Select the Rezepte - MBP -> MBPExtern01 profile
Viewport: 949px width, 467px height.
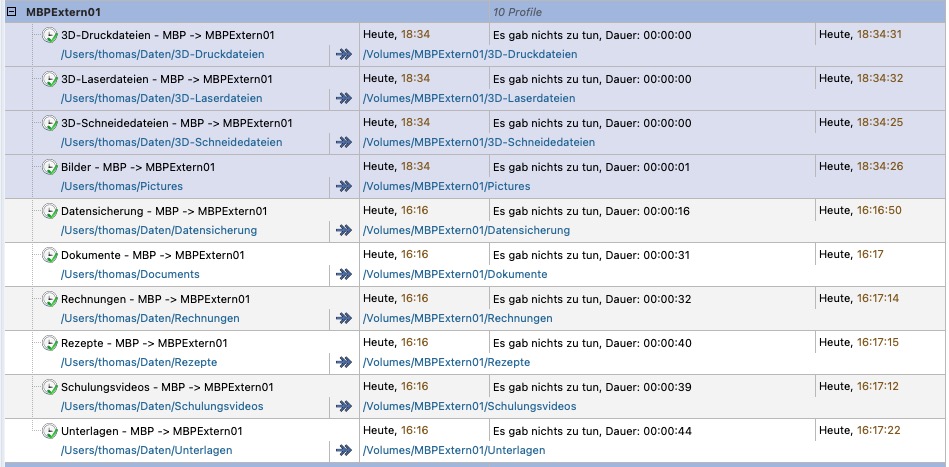(144, 343)
